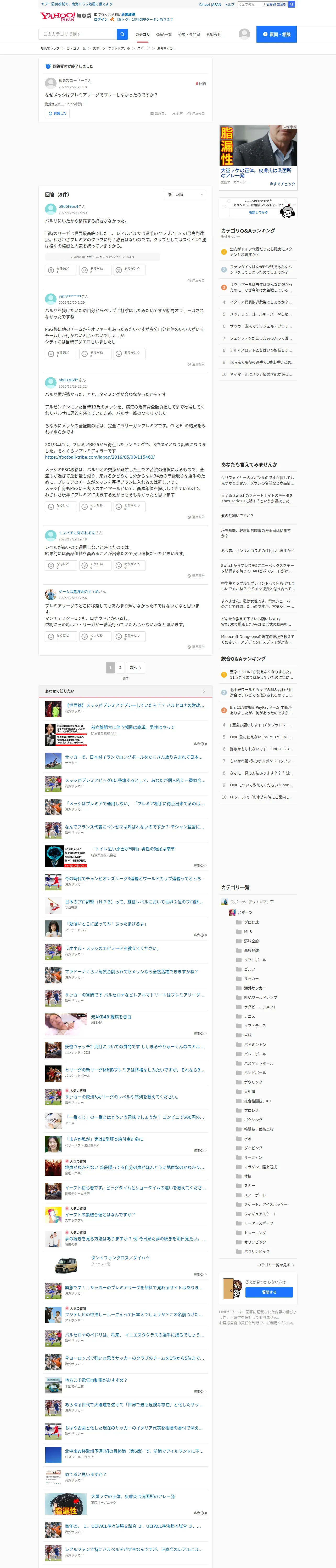Viewport: 336px width, 1568px height.
Task: Open the 新しい順 sort dropdown
Action: pos(184,195)
